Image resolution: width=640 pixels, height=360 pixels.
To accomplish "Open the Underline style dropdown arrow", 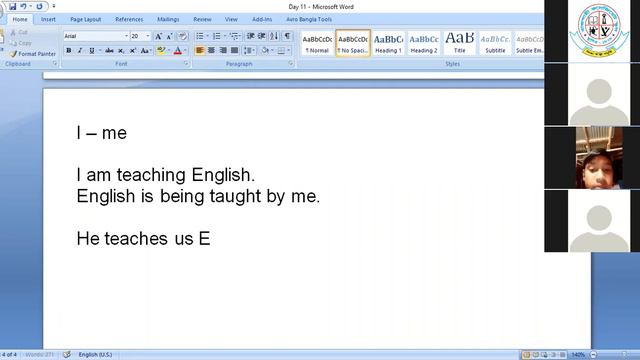I will click(100, 51).
